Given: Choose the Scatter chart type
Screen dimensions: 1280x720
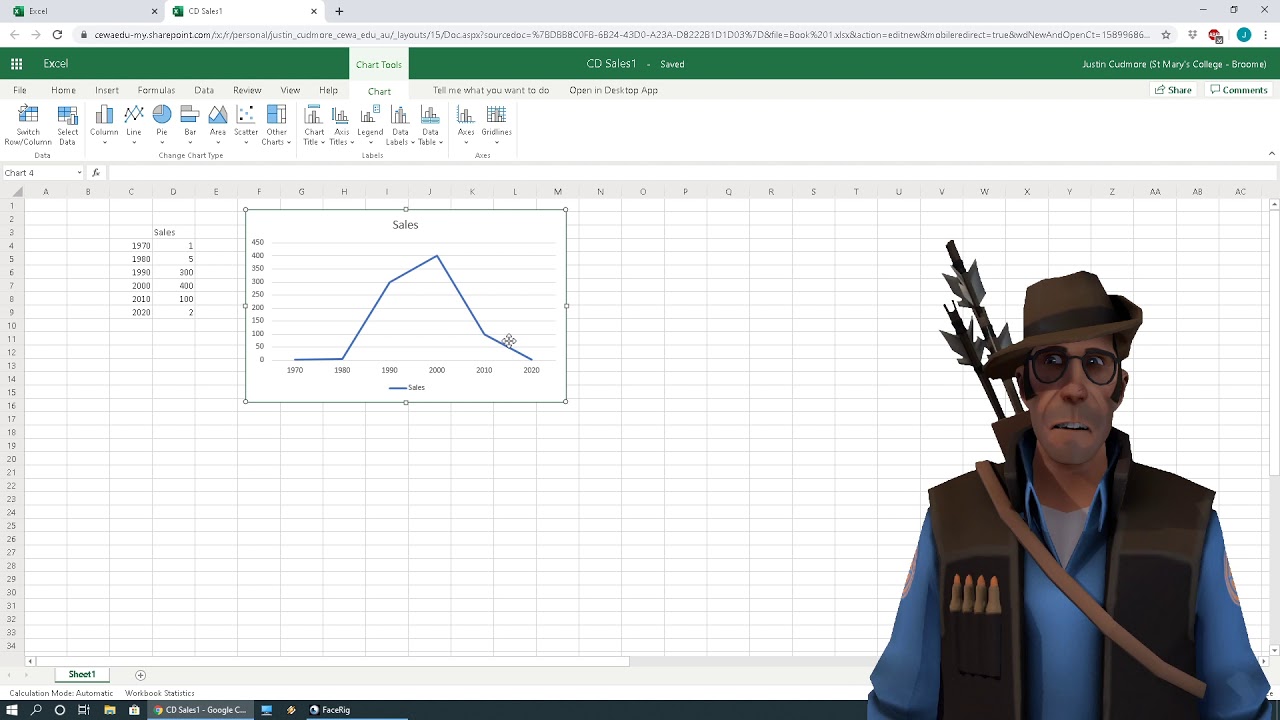Looking at the screenshot, I should point(246,126).
